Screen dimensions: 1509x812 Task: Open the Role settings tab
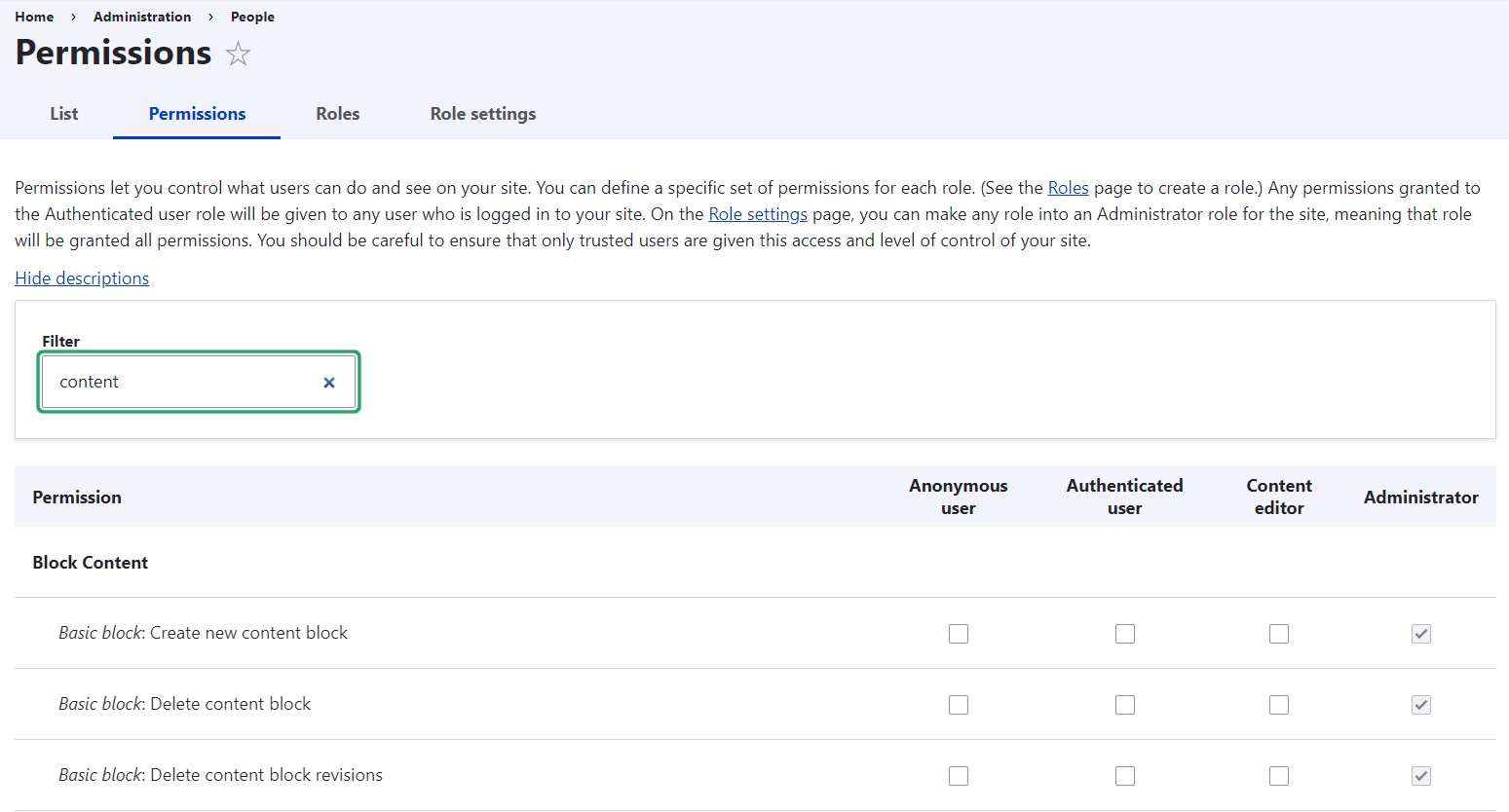pyautogui.click(x=482, y=114)
